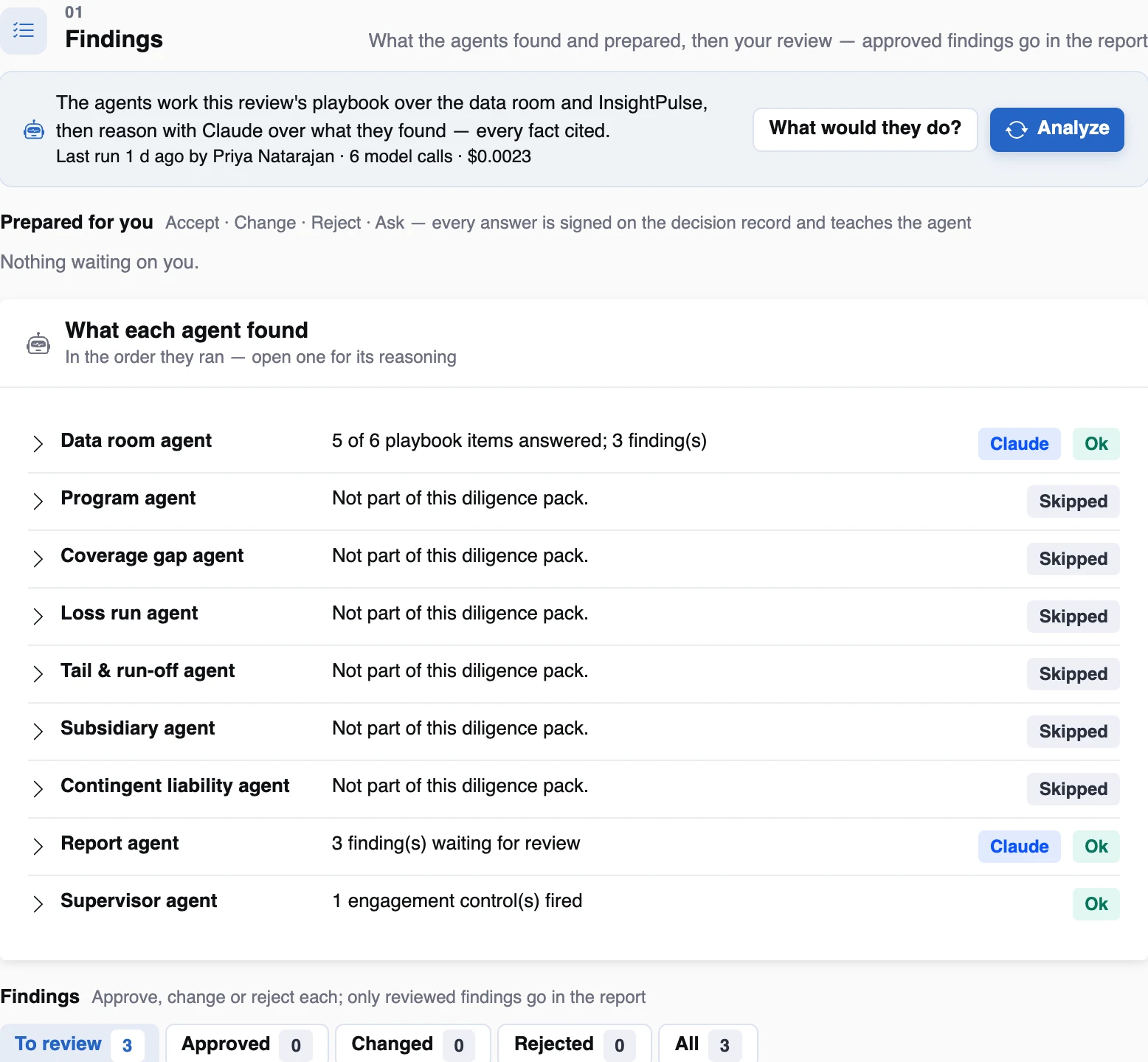1148x1062 pixels.
Task: Click the Ok status badge for Supervisor agent
Action: [x=1096, y=904]
